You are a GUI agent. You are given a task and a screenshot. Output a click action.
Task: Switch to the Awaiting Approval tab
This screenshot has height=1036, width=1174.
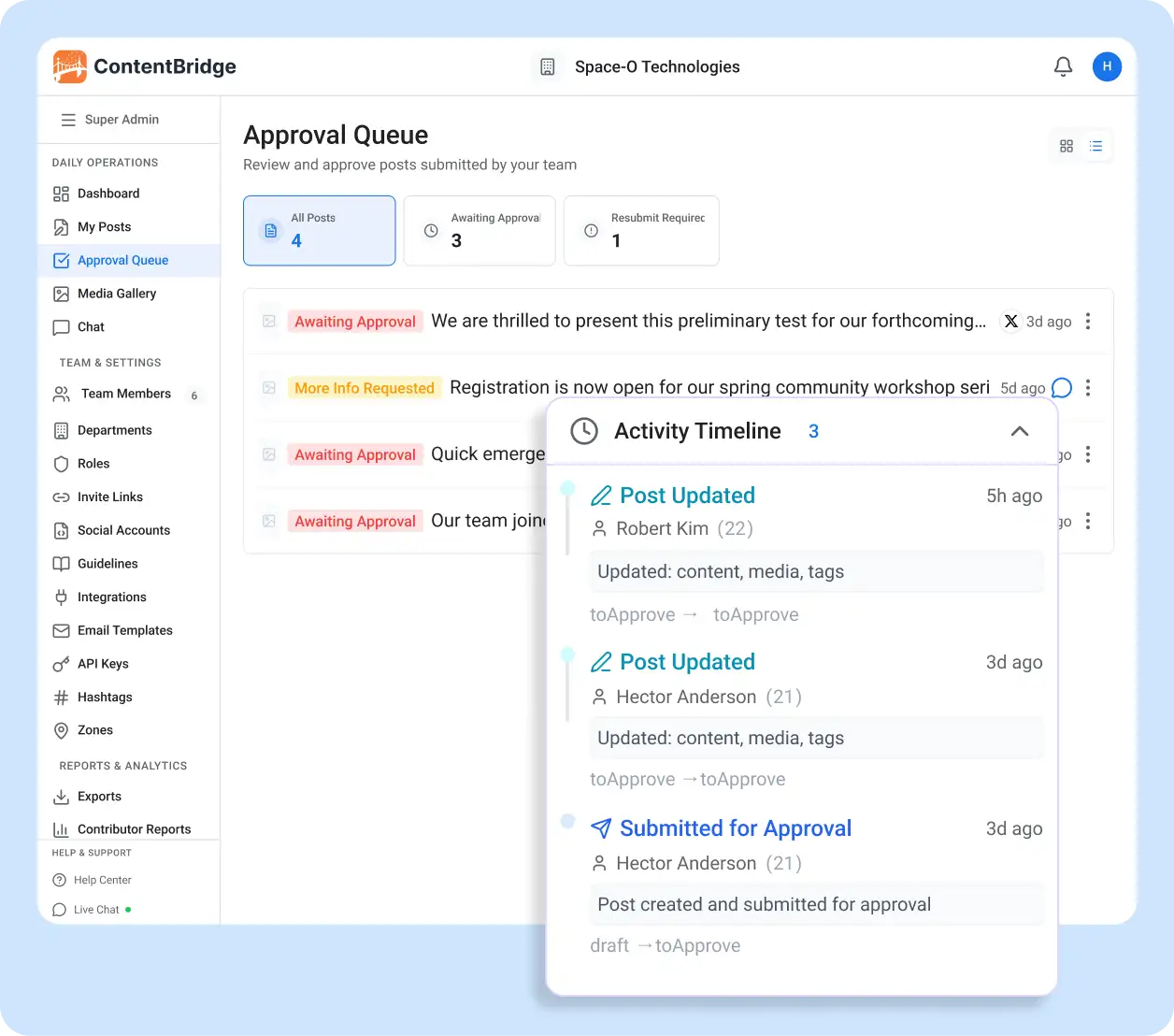click(480, 231)
